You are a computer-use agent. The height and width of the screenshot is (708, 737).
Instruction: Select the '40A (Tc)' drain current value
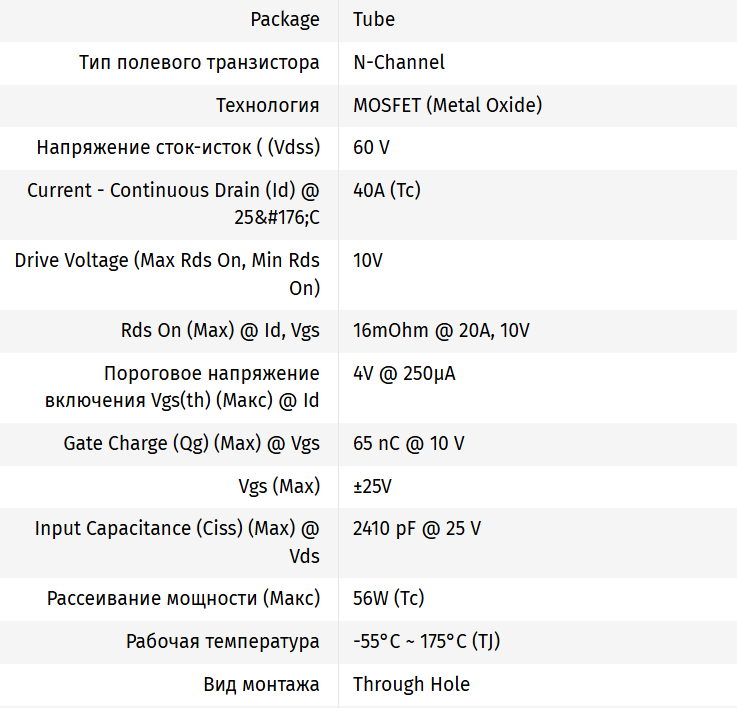(x=387, y=190)
